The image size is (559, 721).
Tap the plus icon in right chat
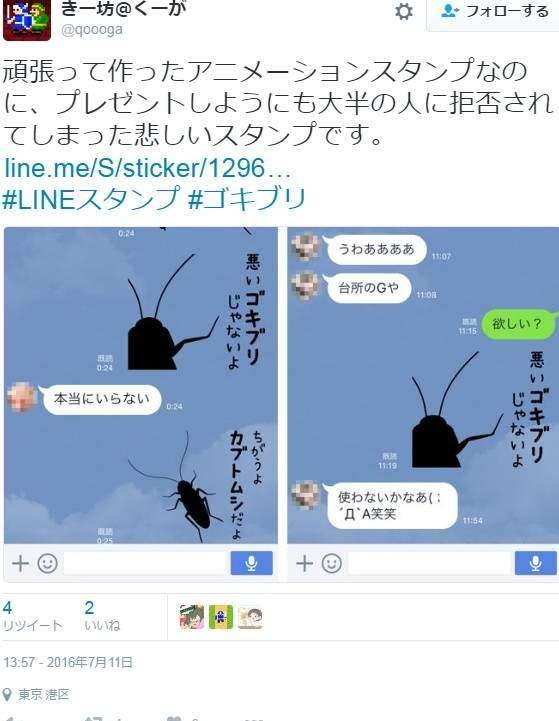[304, 563]
